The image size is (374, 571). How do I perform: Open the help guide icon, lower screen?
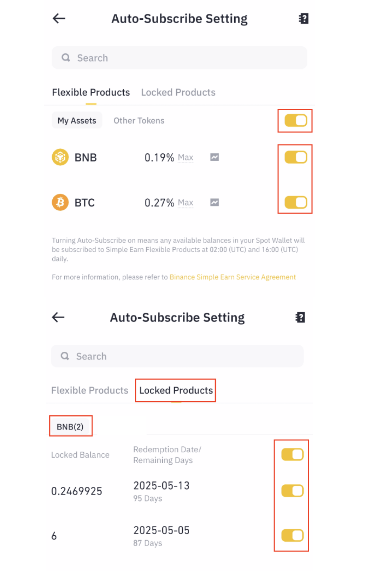(x=300, y=318)
